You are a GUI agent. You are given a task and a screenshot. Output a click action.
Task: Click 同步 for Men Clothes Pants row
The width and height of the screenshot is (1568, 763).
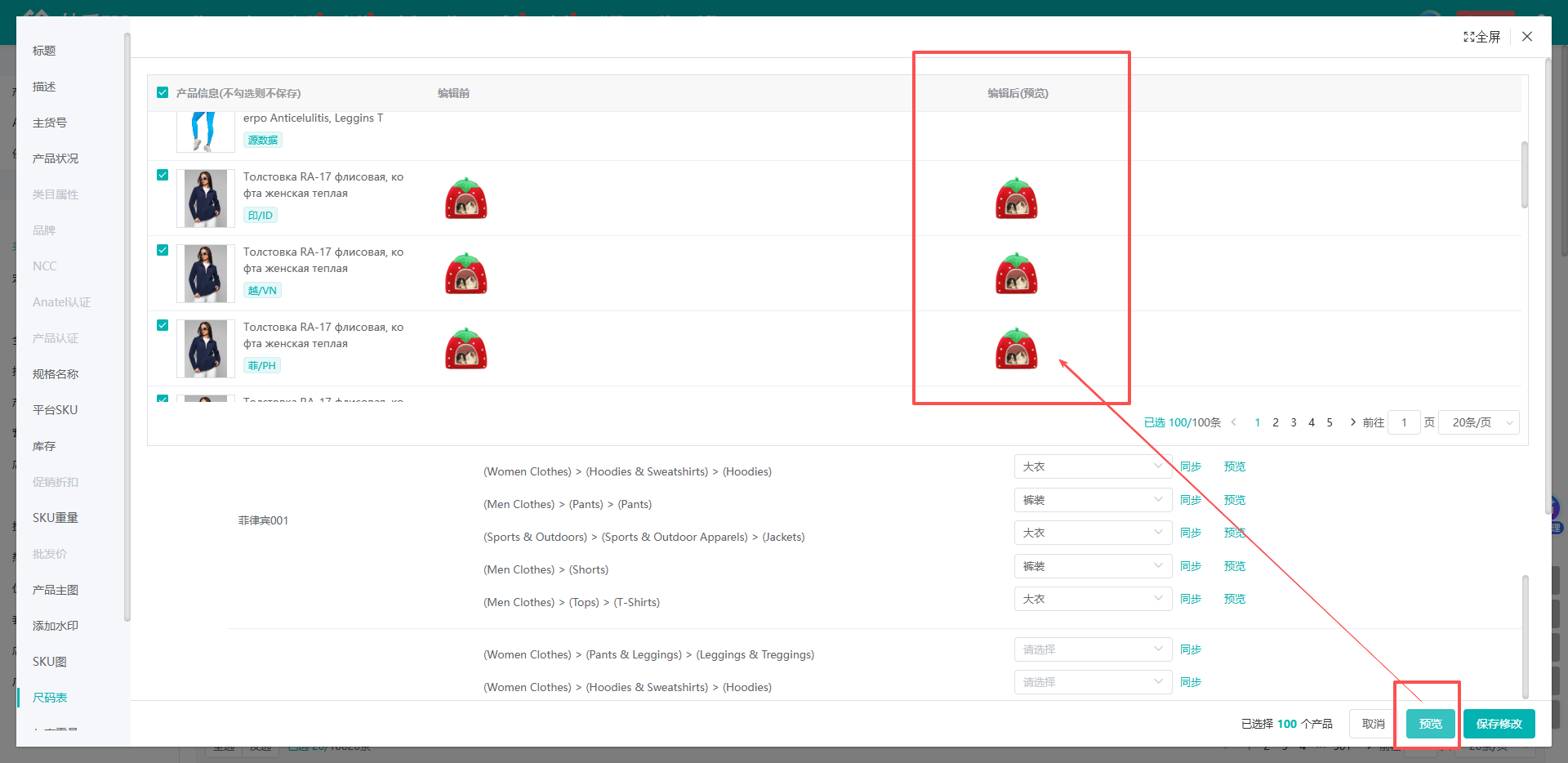pos(1191,500)
